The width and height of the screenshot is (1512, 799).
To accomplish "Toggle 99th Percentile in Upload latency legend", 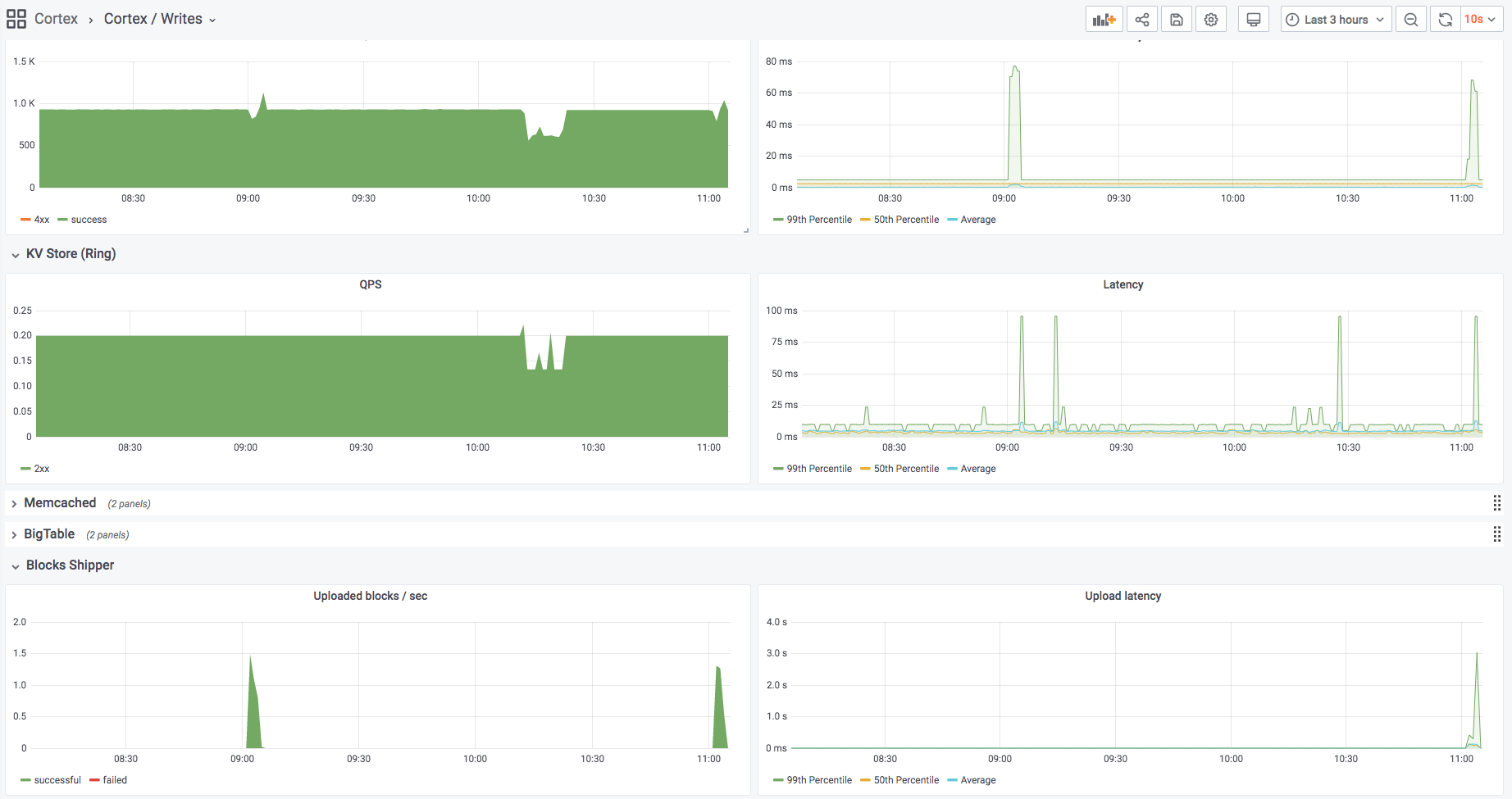I will (x=813, y=780).
